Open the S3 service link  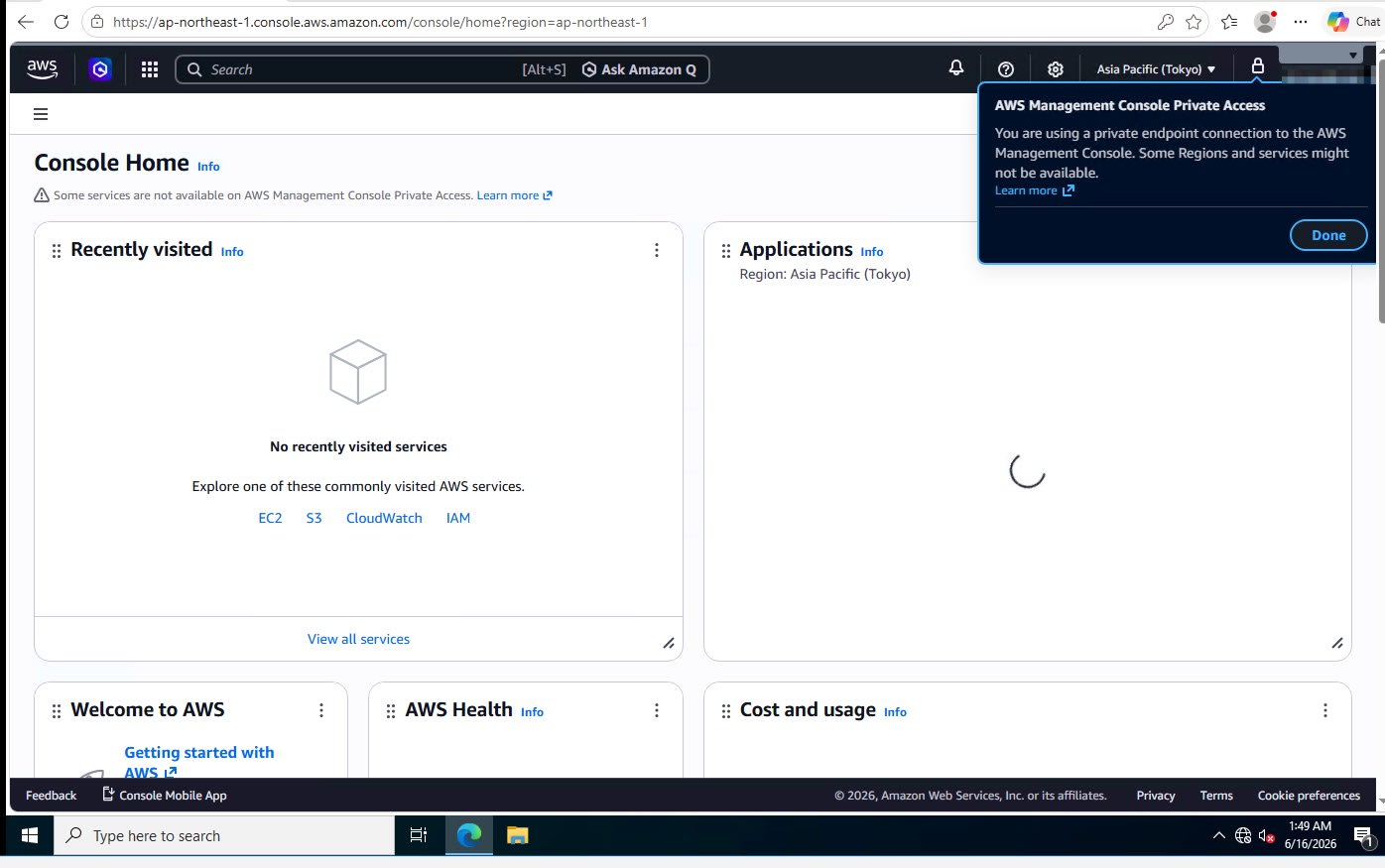point(314,518)
